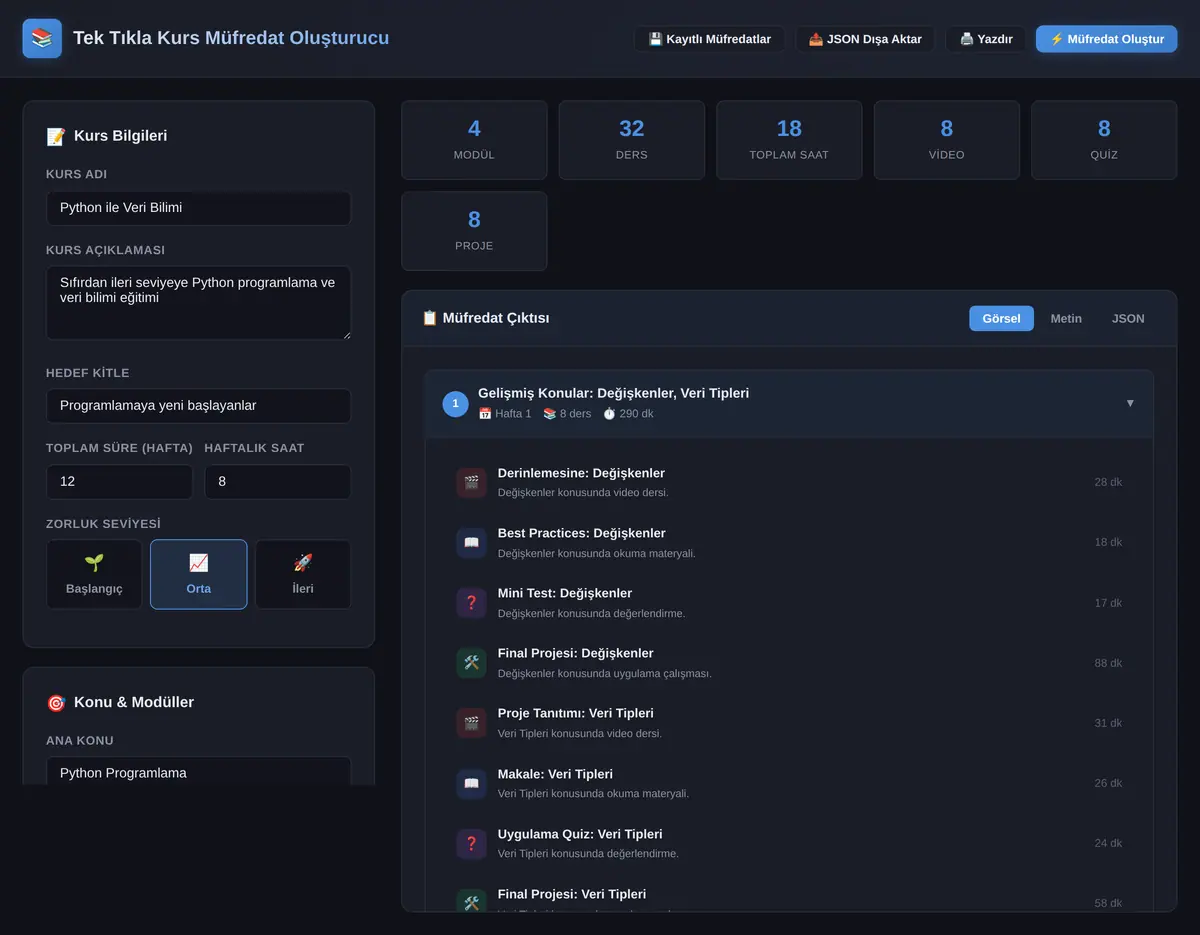Click the book icon for Makale: Veri Tipleri
Screen dimensions: 1200x935
pyautogui.click(x=471, y=783)
